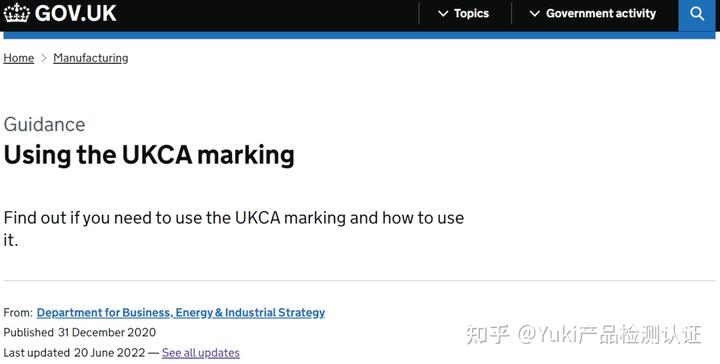Open the search magnifier icon
720x364 pixels.
[x=697, y=14]
